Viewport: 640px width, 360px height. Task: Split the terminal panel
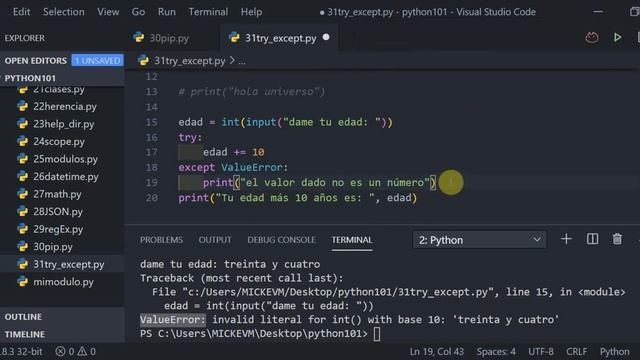592,239
